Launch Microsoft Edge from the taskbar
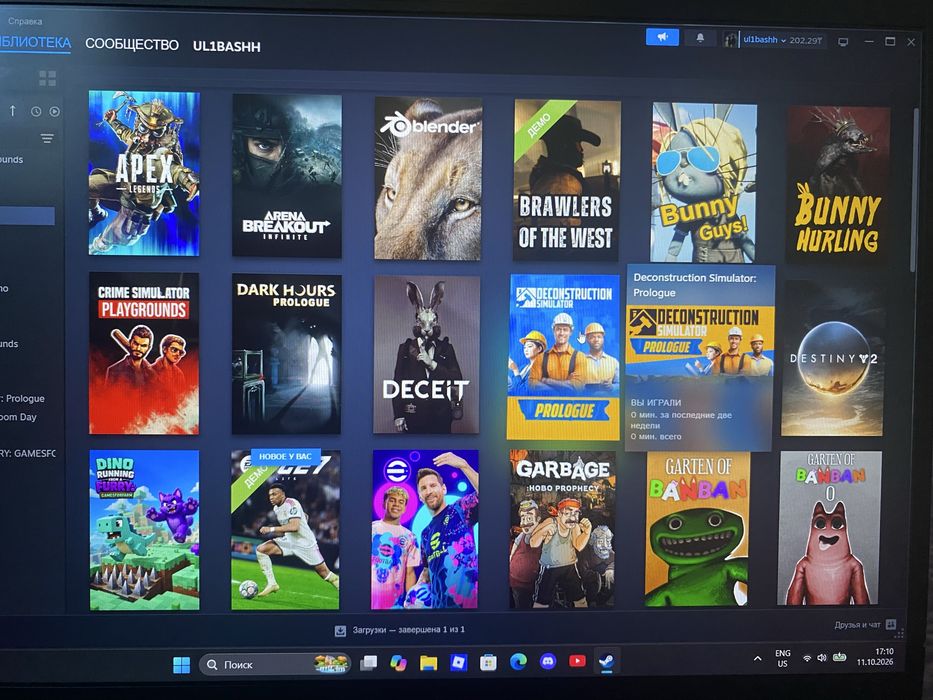This screenshot has width=933, height=700. tap(518, 661)
